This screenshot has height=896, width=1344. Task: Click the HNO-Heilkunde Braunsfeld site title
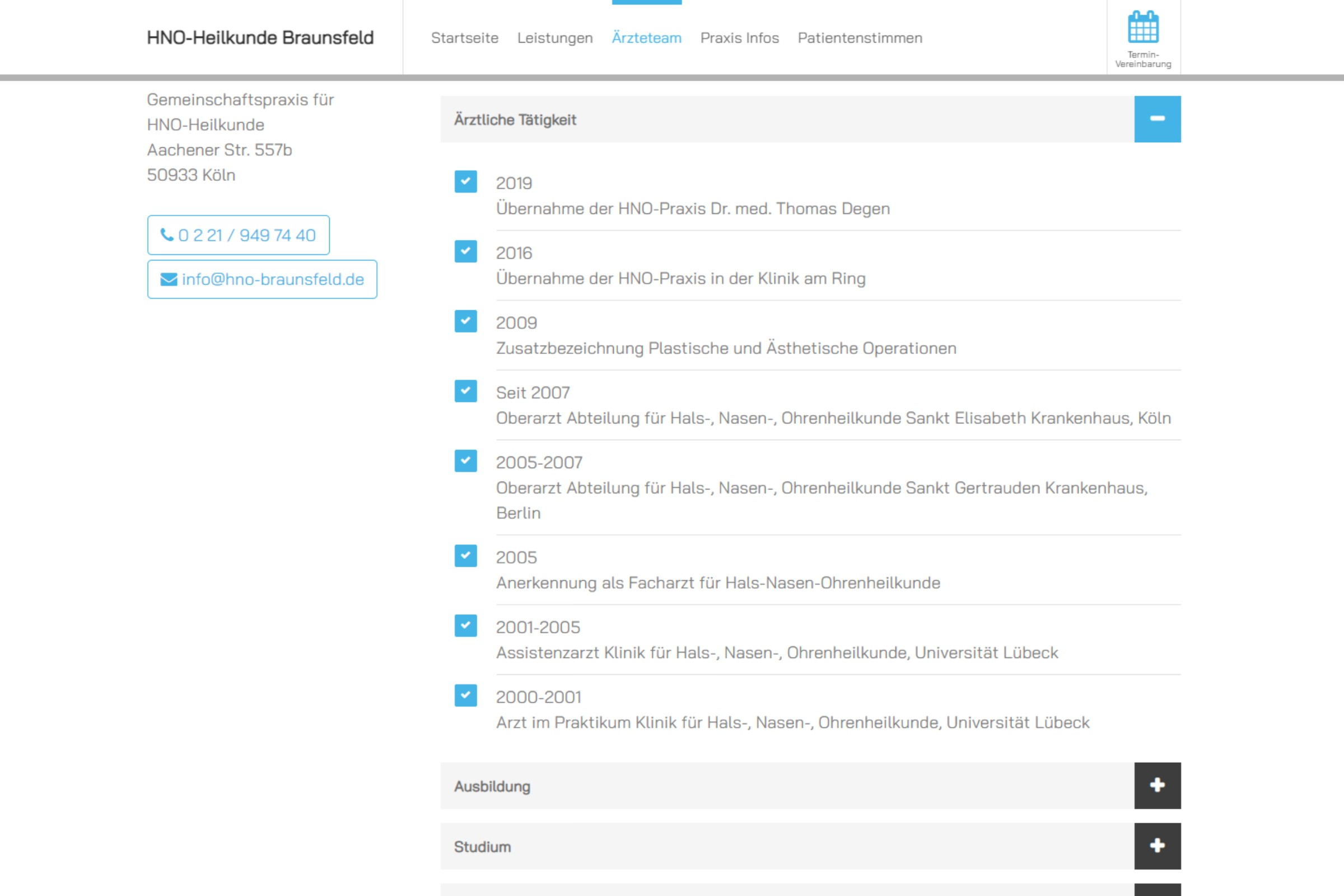click(260, 38)
